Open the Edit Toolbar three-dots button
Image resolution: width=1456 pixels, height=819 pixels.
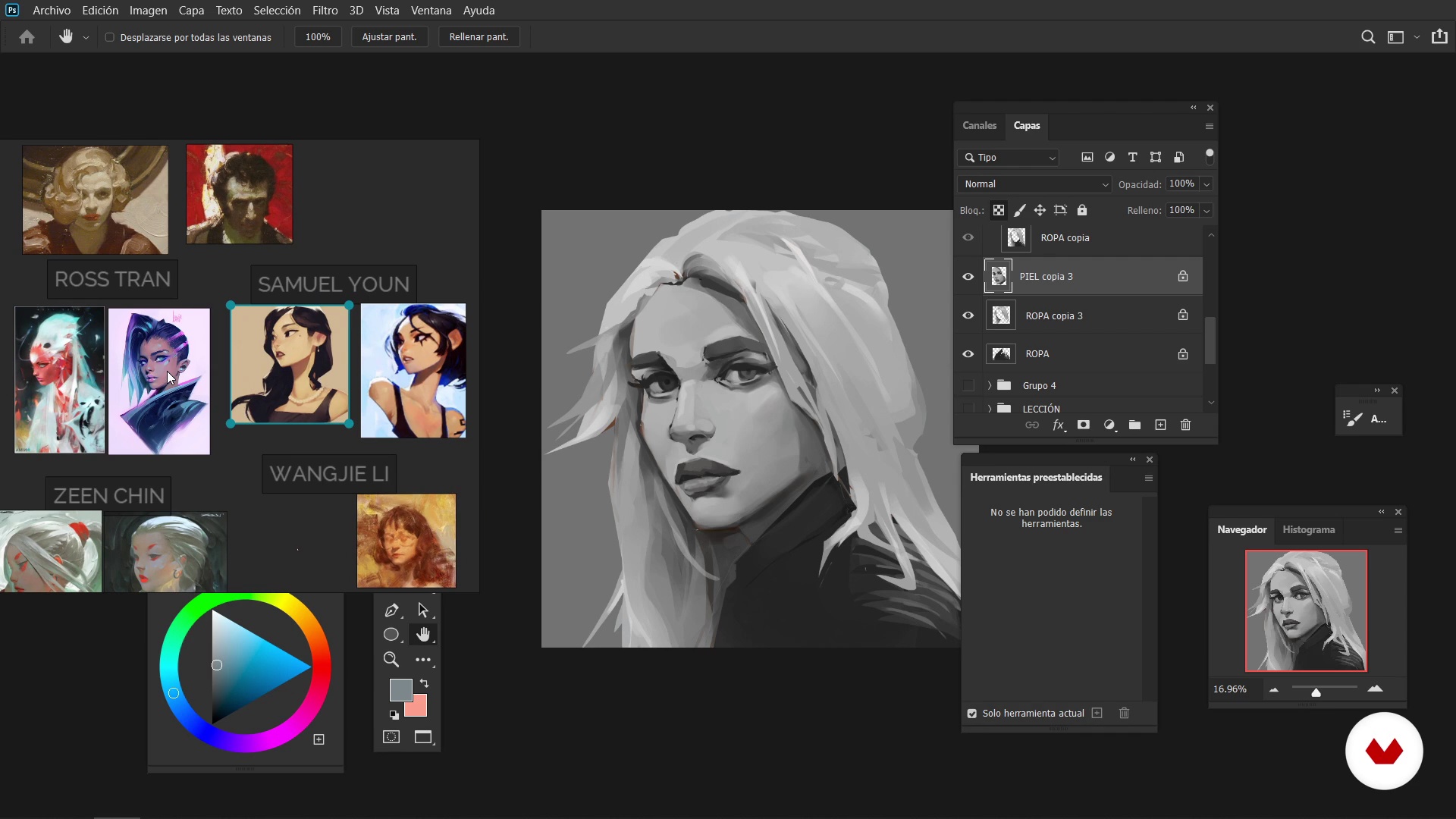(x=423, y=660)
